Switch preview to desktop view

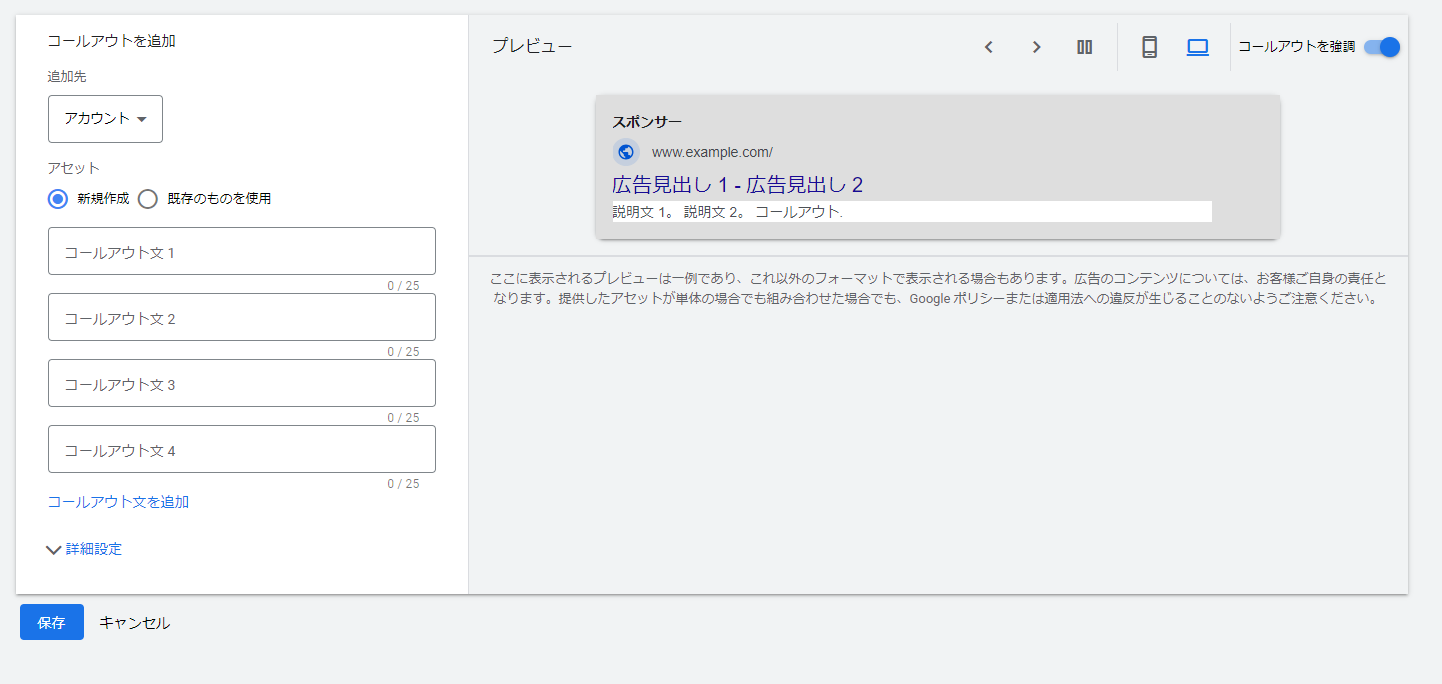pyautogui.click(x=1197, y=46)
